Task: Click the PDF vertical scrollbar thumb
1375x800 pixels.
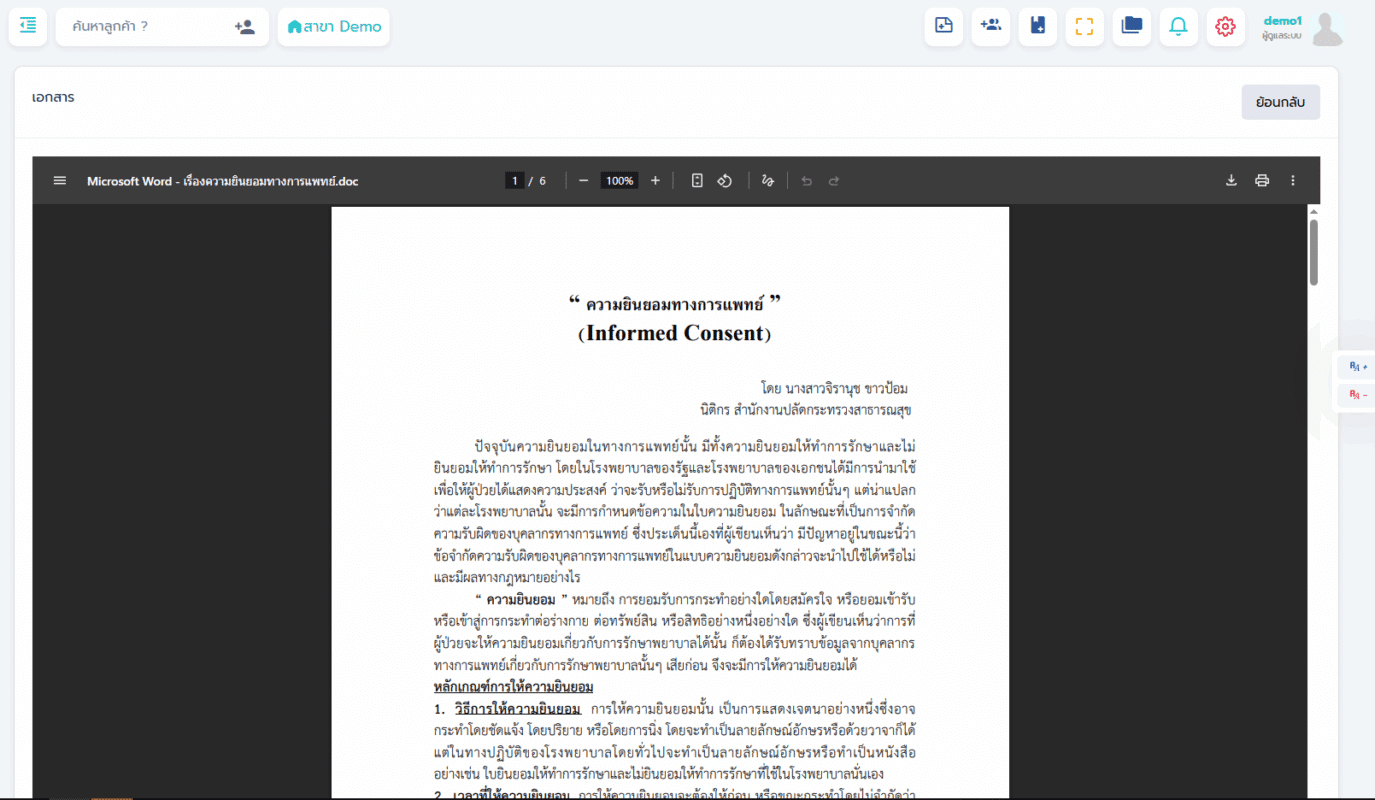Action: (1313, 252)
